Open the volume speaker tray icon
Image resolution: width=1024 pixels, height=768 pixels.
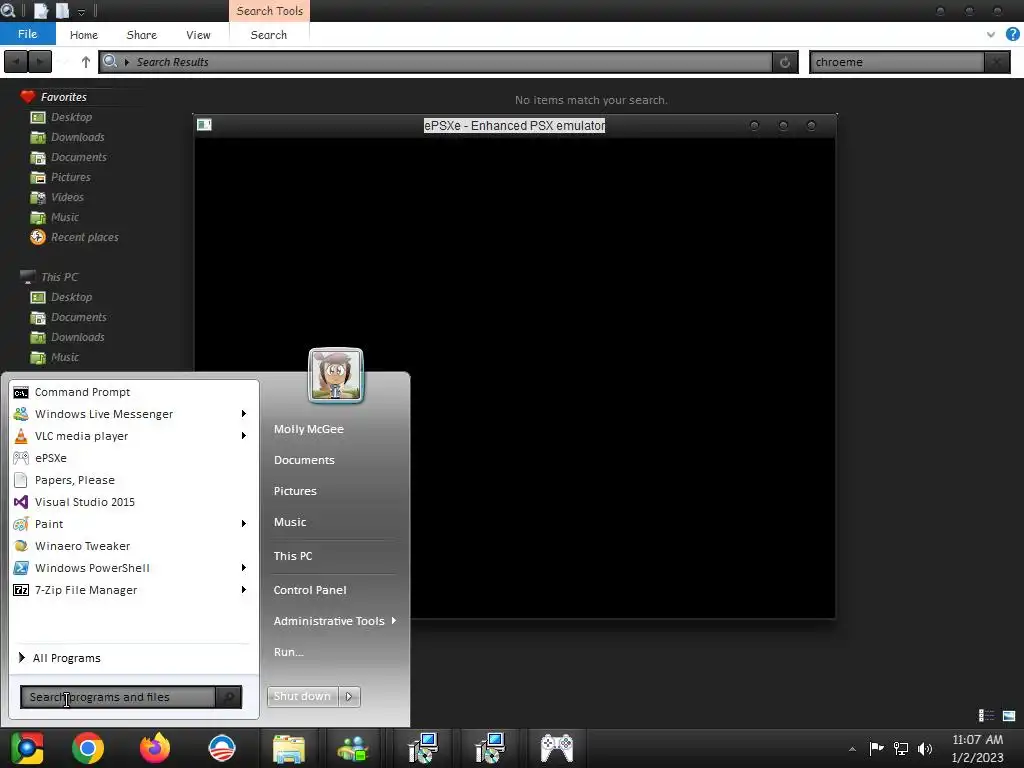(x=925, y=748)
